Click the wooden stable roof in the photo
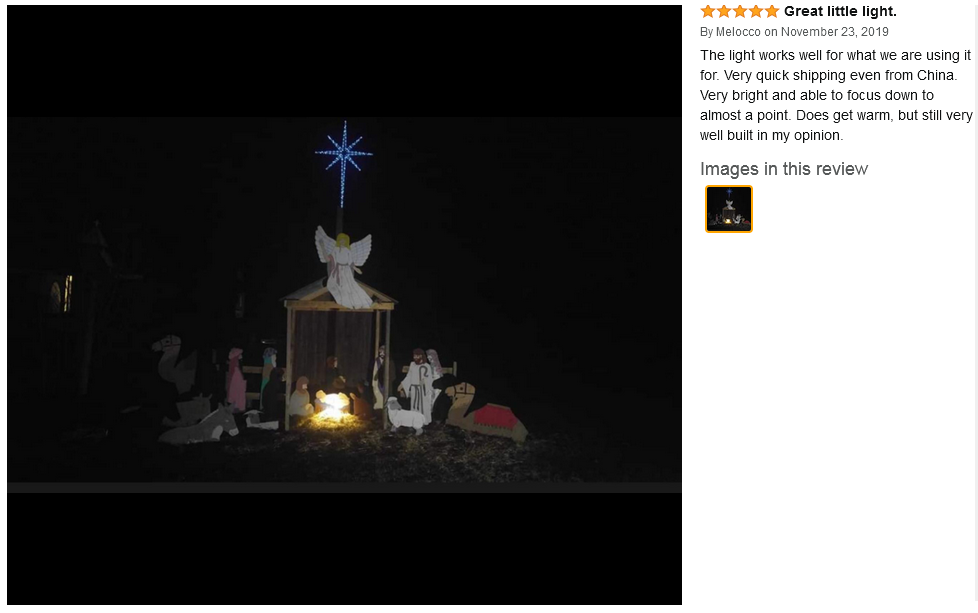Image resolution: width=978 pixels, height=613 pixels. click(x=340, y=294)
